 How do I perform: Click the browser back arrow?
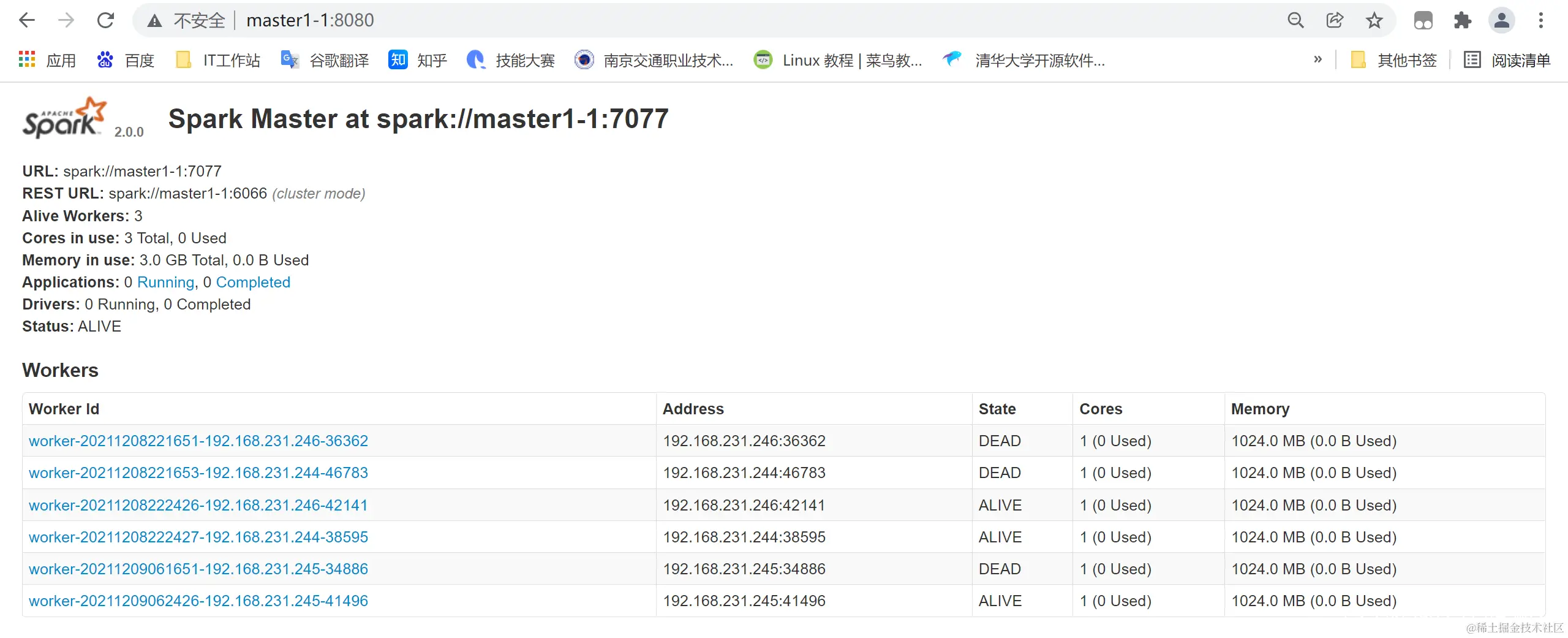[27, 20]
